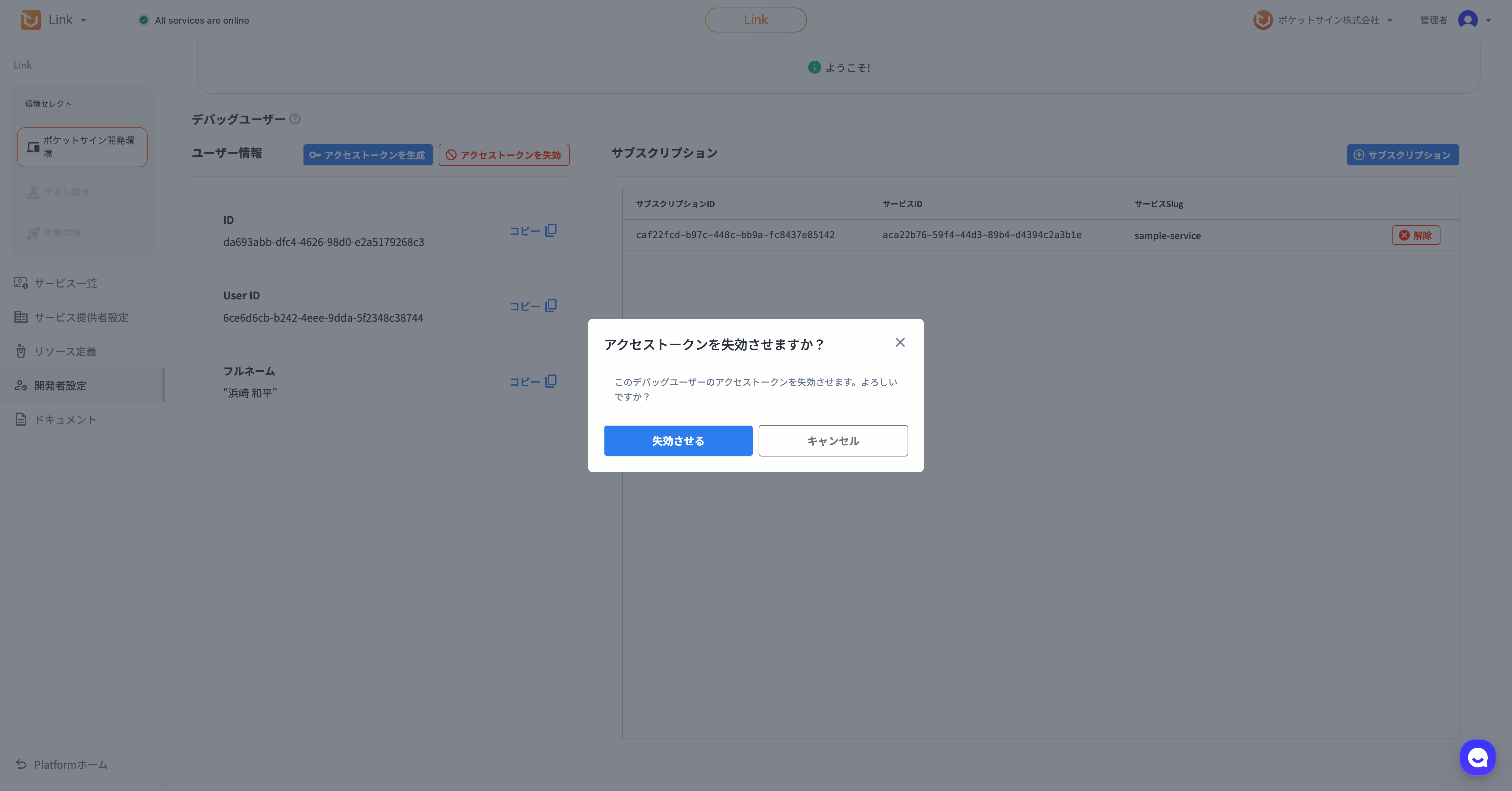Click the Link logo icon top-left
The width and height of the screenshot is (1512, 791).
pos(31,20)
